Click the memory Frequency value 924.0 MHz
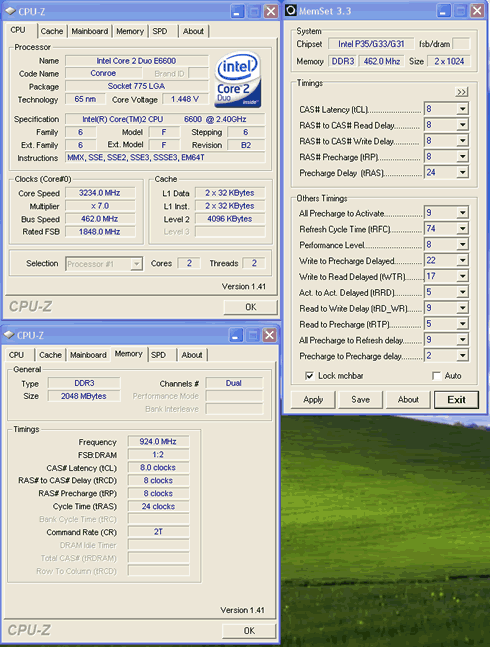 pos(158,442)
